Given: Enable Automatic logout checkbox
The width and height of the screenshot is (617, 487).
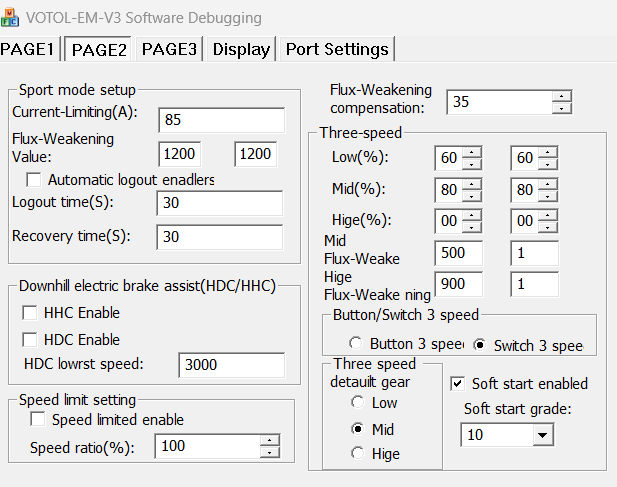Looking at the screenshot, I should coord(34,180).
